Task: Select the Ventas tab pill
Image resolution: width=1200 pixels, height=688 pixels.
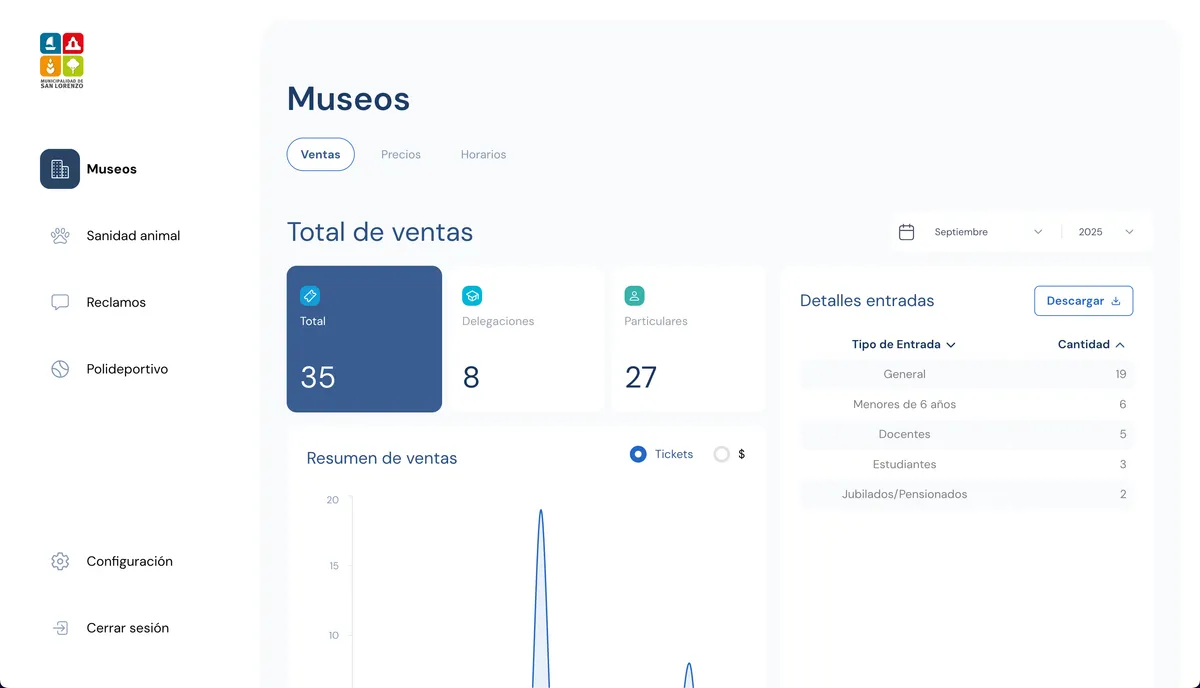Action: point(320,155)
